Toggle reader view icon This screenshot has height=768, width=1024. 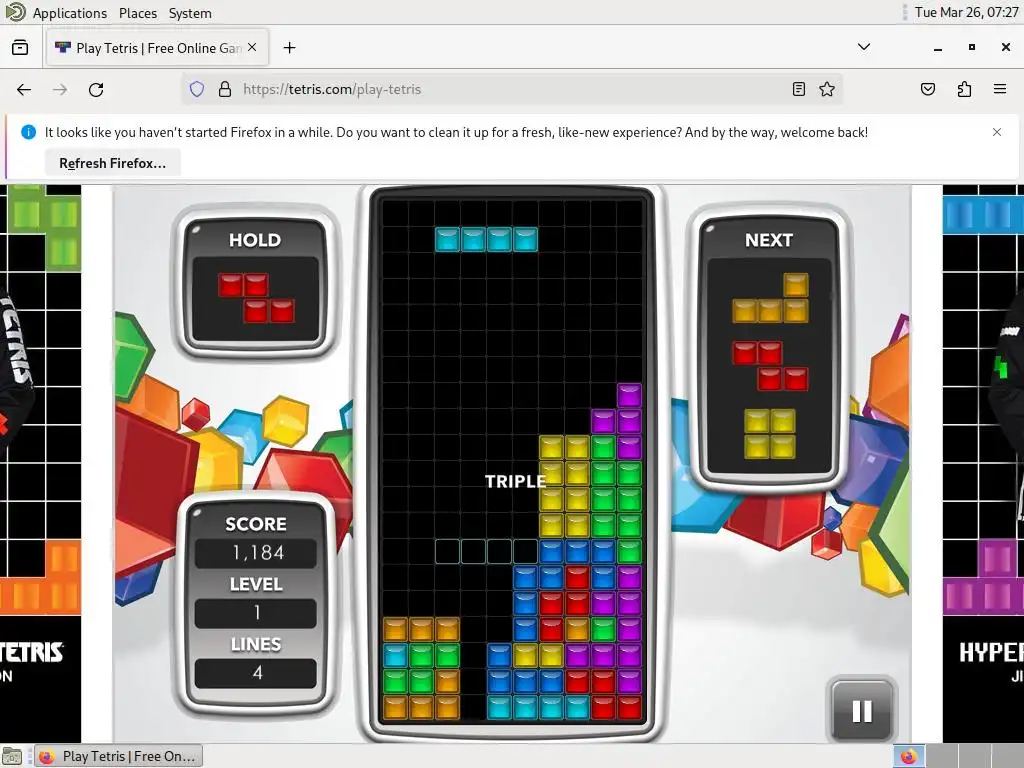[x=799, y=89]
